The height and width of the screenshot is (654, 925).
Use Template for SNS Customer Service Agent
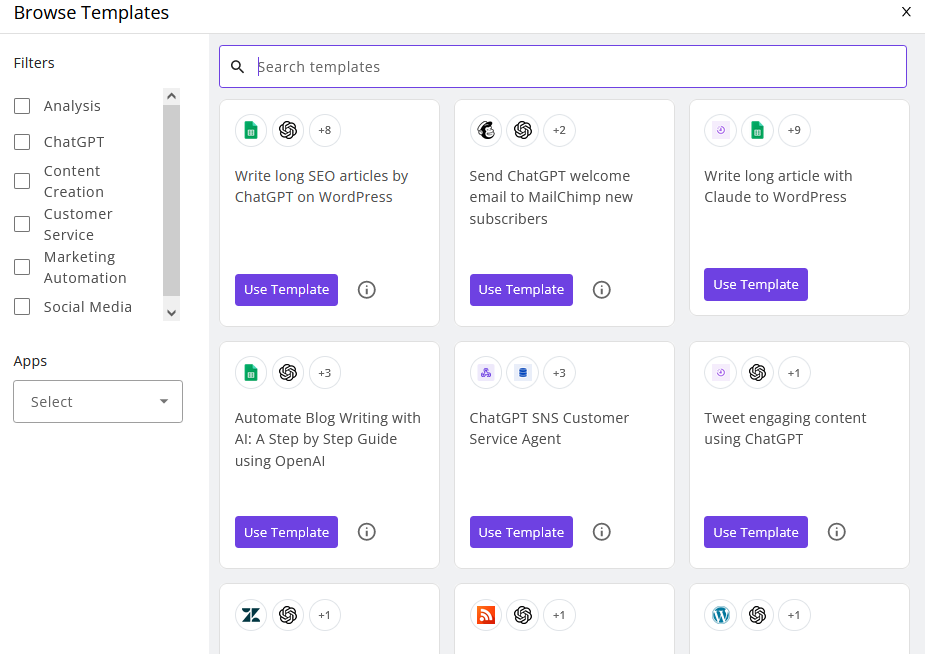tap(521, 532)
